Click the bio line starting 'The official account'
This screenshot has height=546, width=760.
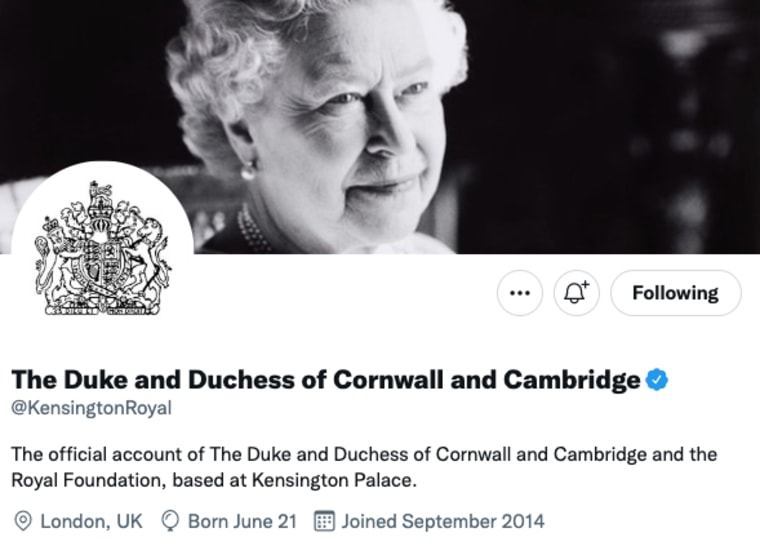point(364,454)
